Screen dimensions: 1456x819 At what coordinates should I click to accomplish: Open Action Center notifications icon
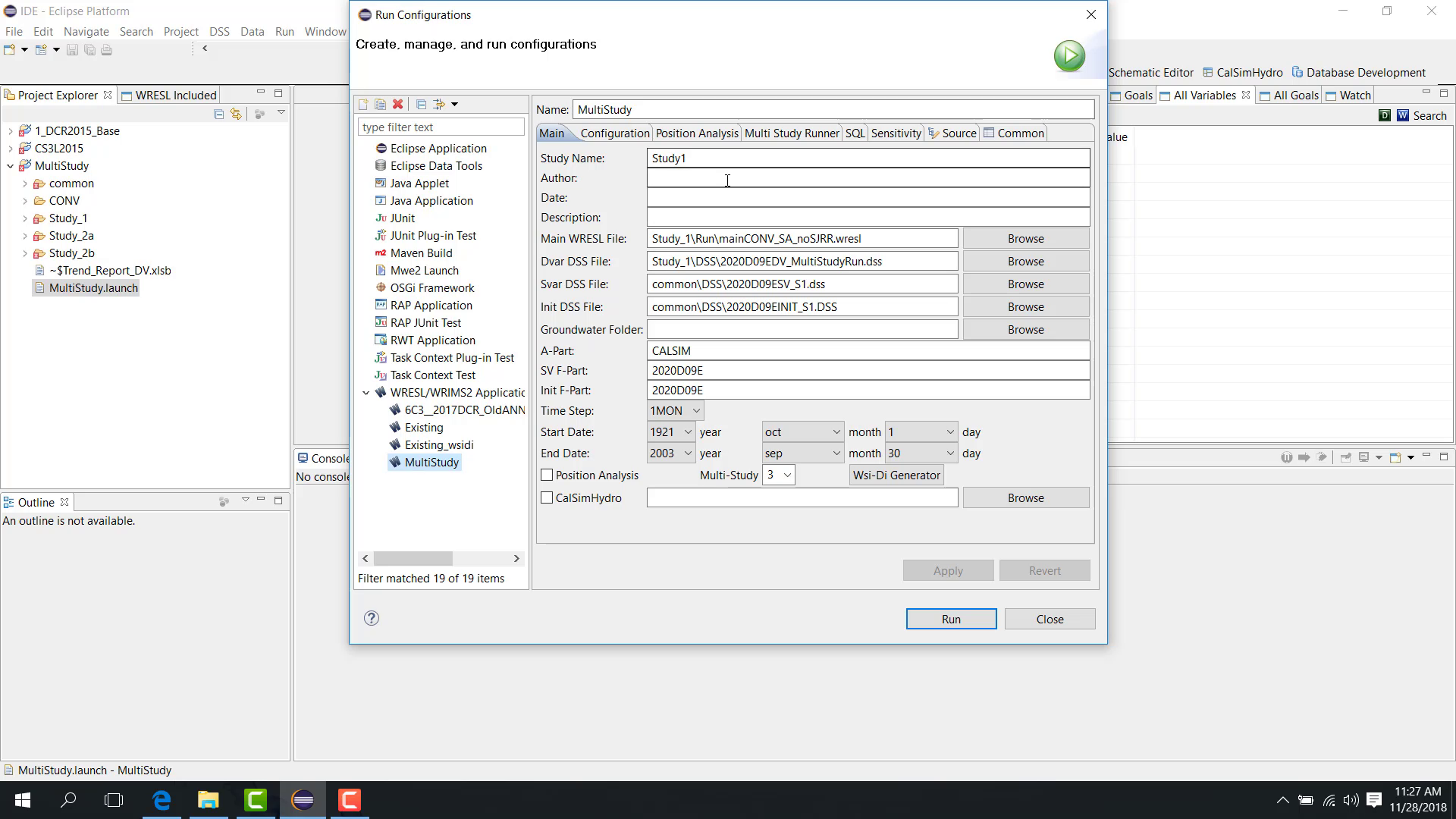pos(1374,800)
